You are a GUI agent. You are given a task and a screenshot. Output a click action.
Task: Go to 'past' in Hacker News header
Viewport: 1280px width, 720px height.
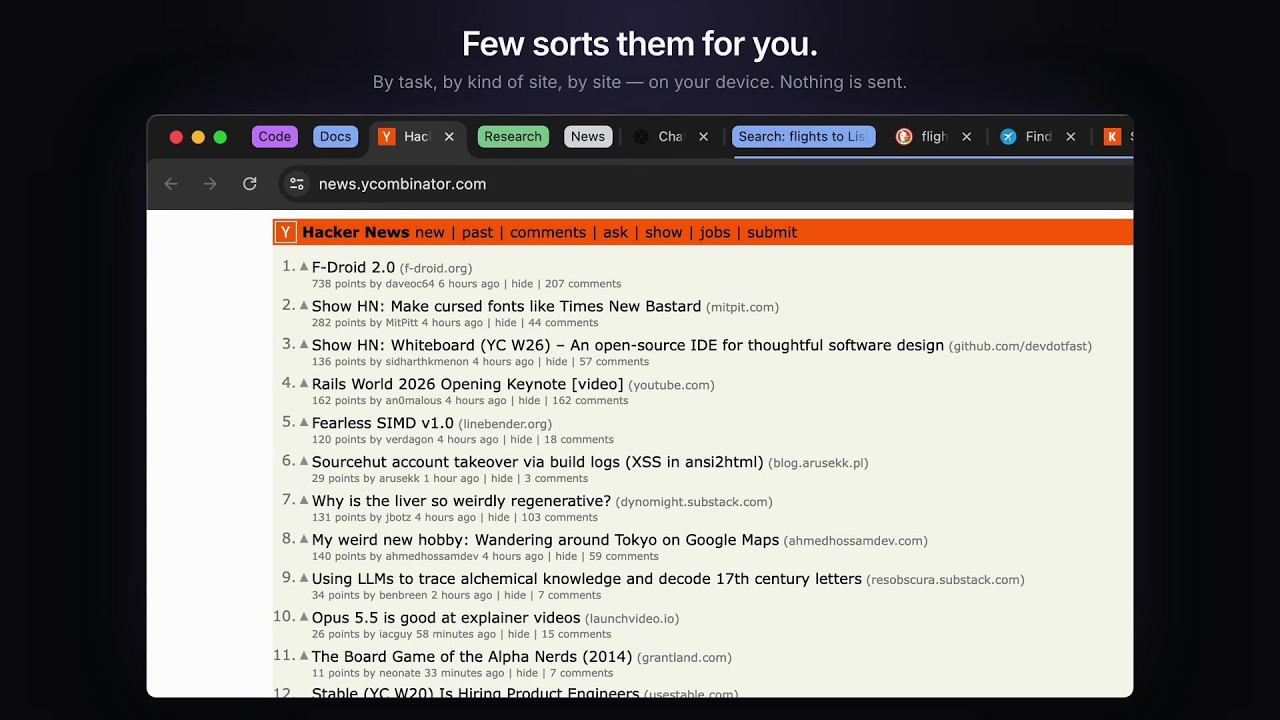(477, 233)
